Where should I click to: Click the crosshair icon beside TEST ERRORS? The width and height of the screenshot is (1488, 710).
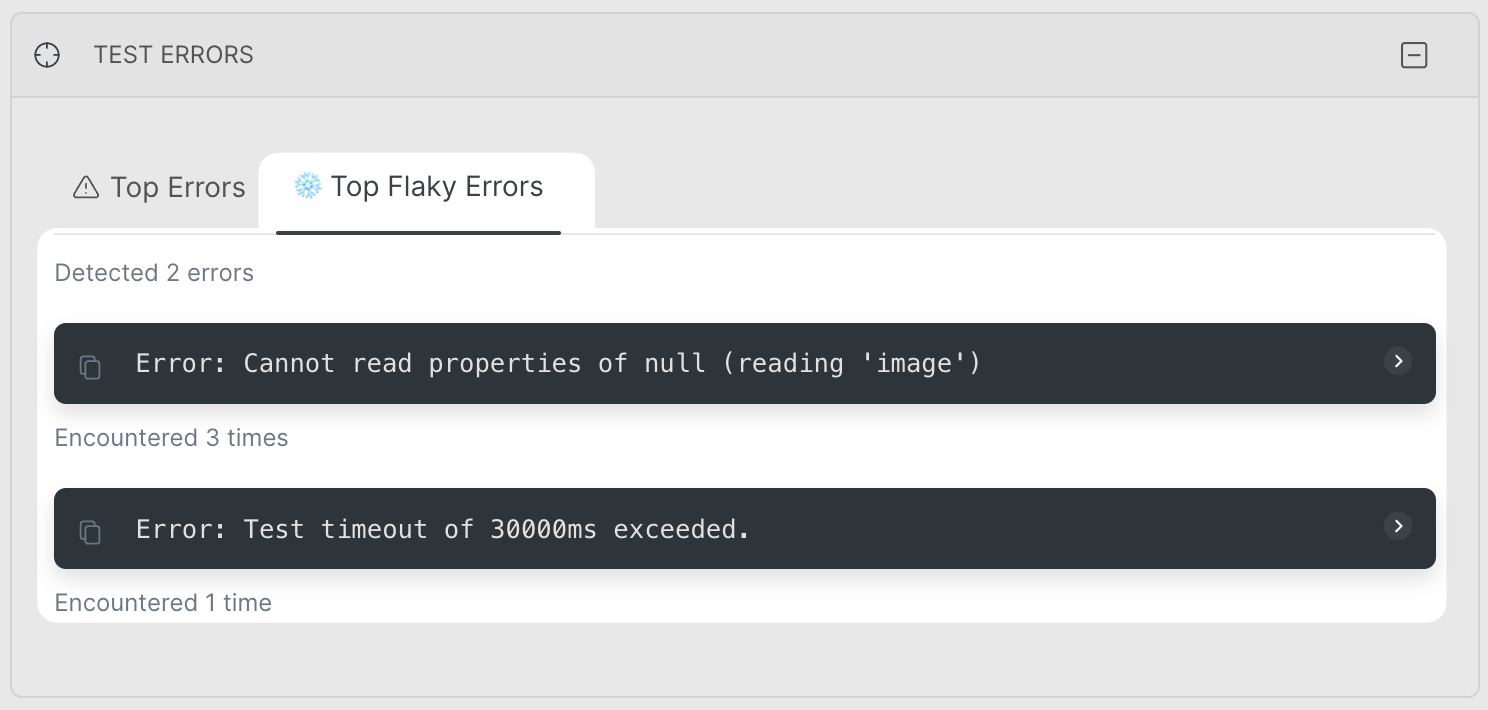47,55
